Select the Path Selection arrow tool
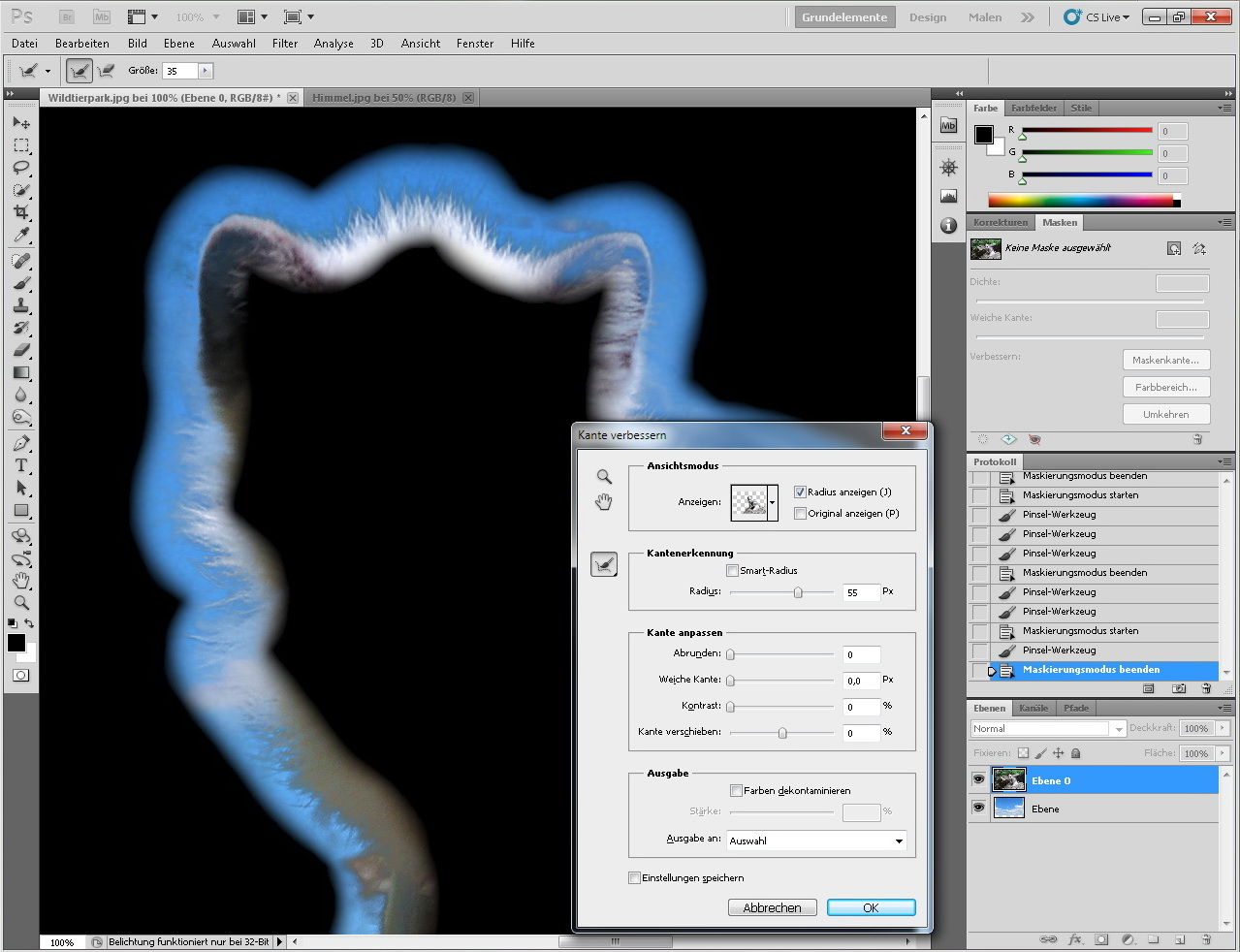Viewport: 1240px width, 952px height. [x=21, y=488]
